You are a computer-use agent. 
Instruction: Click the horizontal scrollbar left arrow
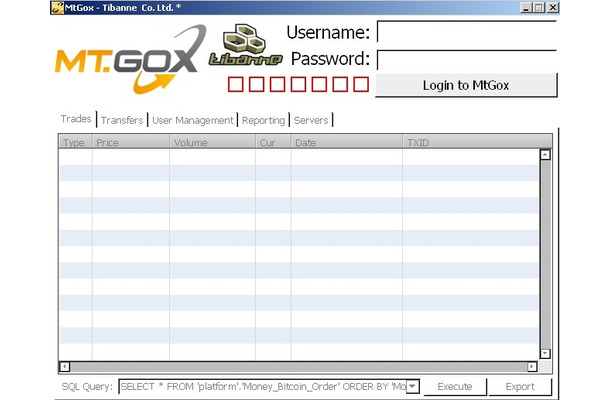point(65,367)
